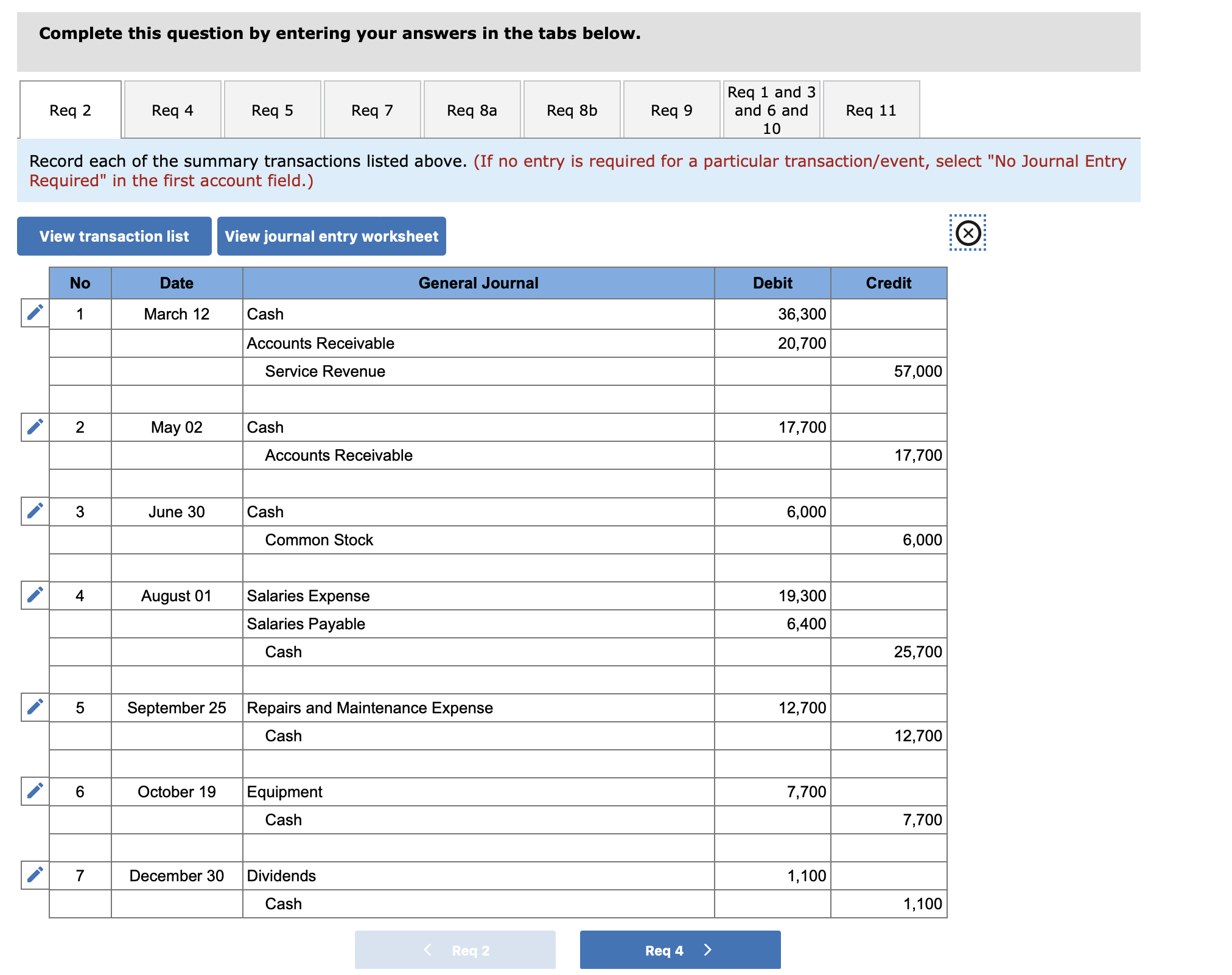Open the Req 8a tab
This screenshot has width=1232, height=975.
click(472, 110)
